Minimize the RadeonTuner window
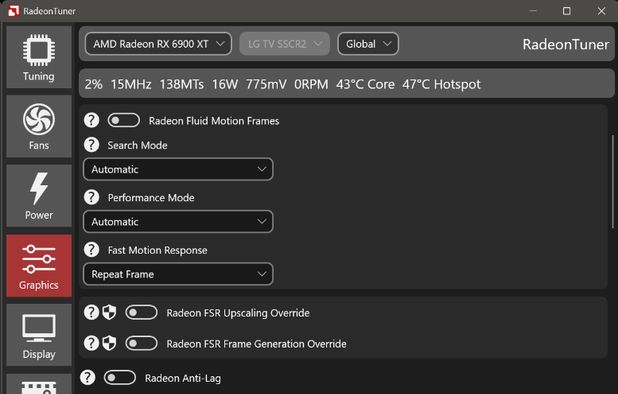The height and width of the screenshot is (394, 618). click(533, 11)
